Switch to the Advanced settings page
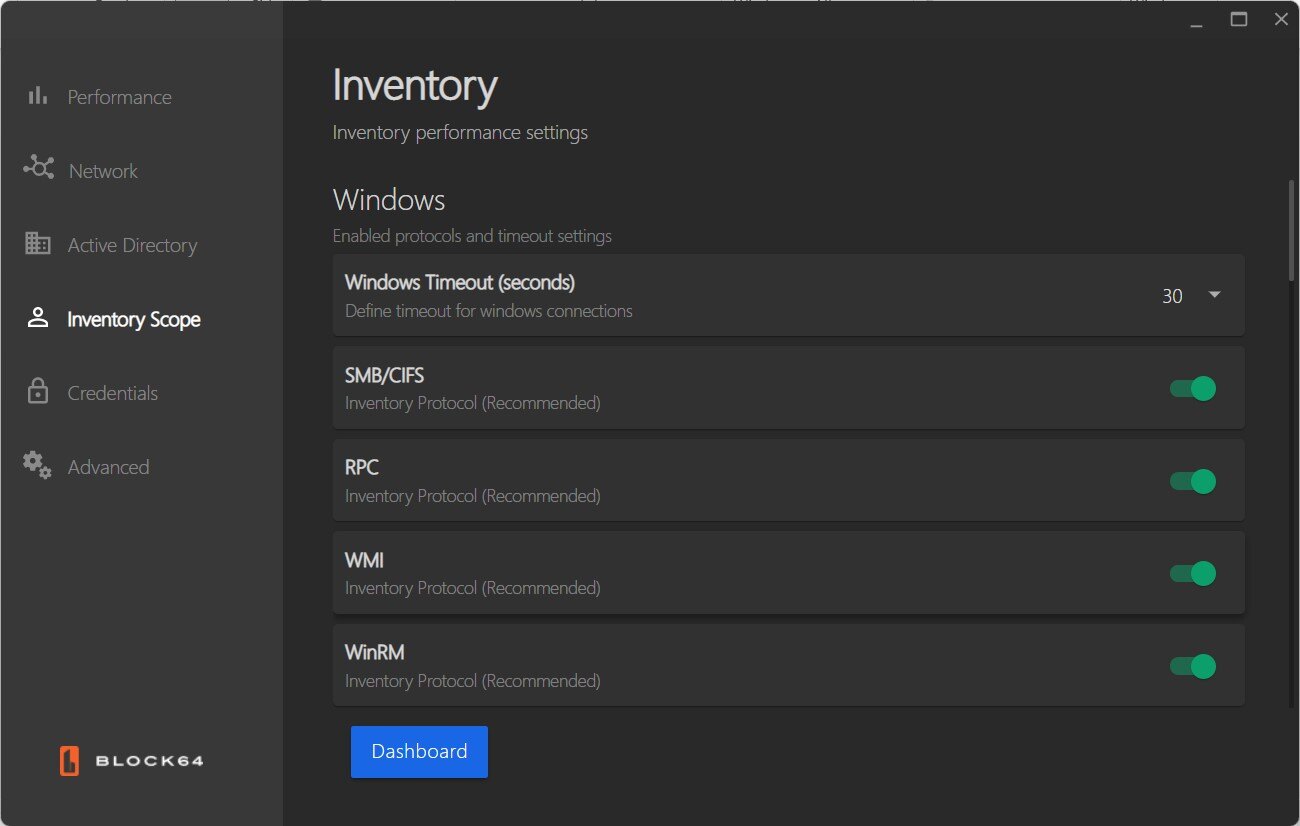The width and height of the screenshot is (1300, 826). coord(108,467)
